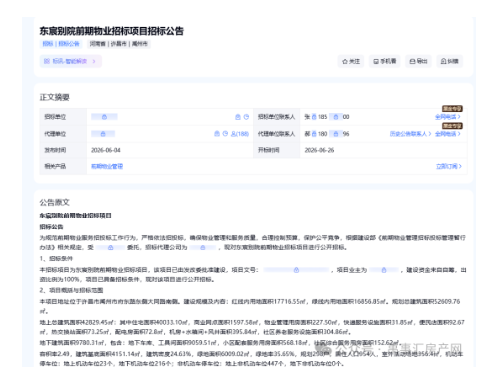Image resolution: width=502 pixels, height=377 pixels.
Task: Open the 标讯 smart analysis chip with arrow
Action: coord(70,61)
